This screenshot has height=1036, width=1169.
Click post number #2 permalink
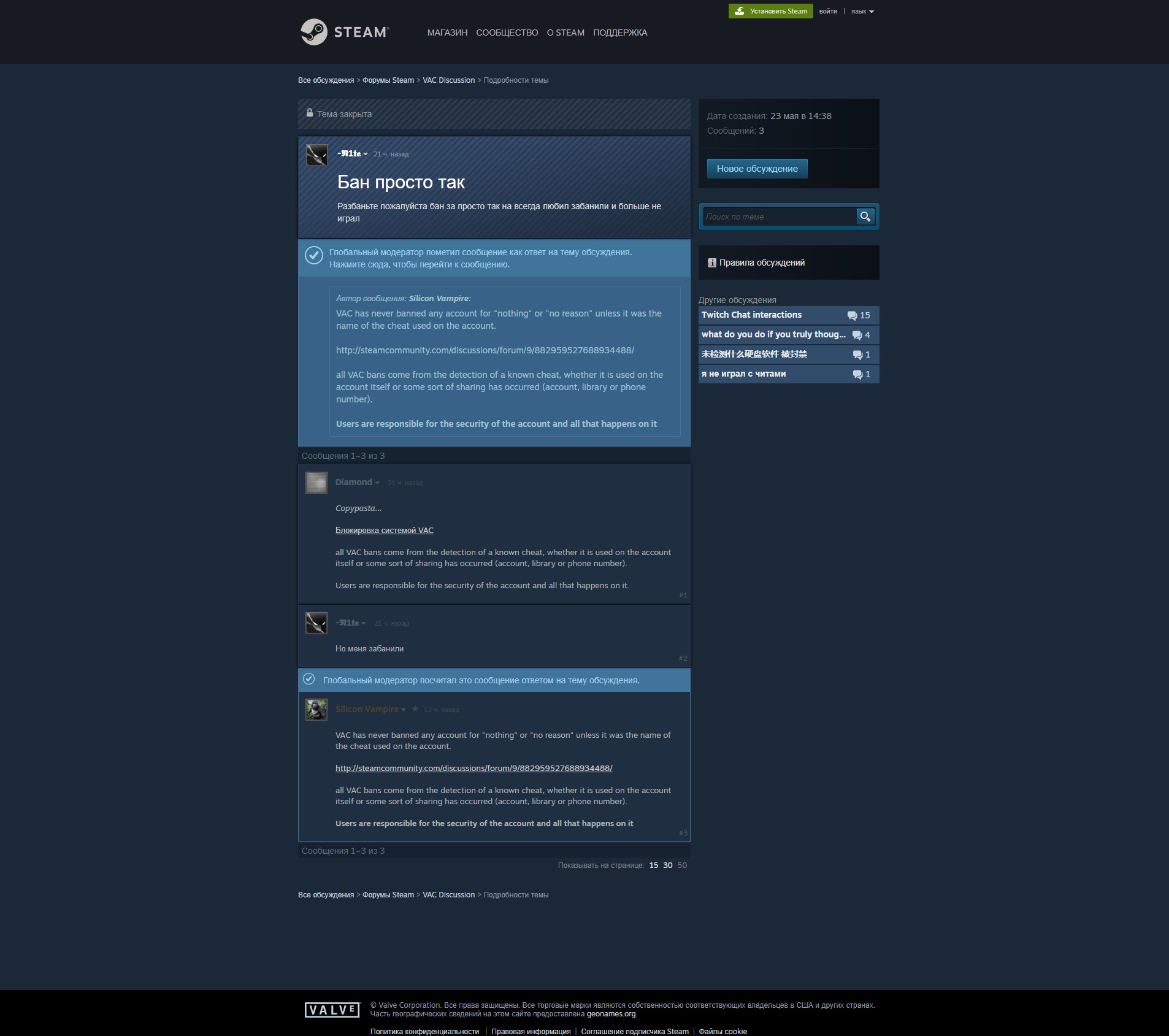click(683, 658)
